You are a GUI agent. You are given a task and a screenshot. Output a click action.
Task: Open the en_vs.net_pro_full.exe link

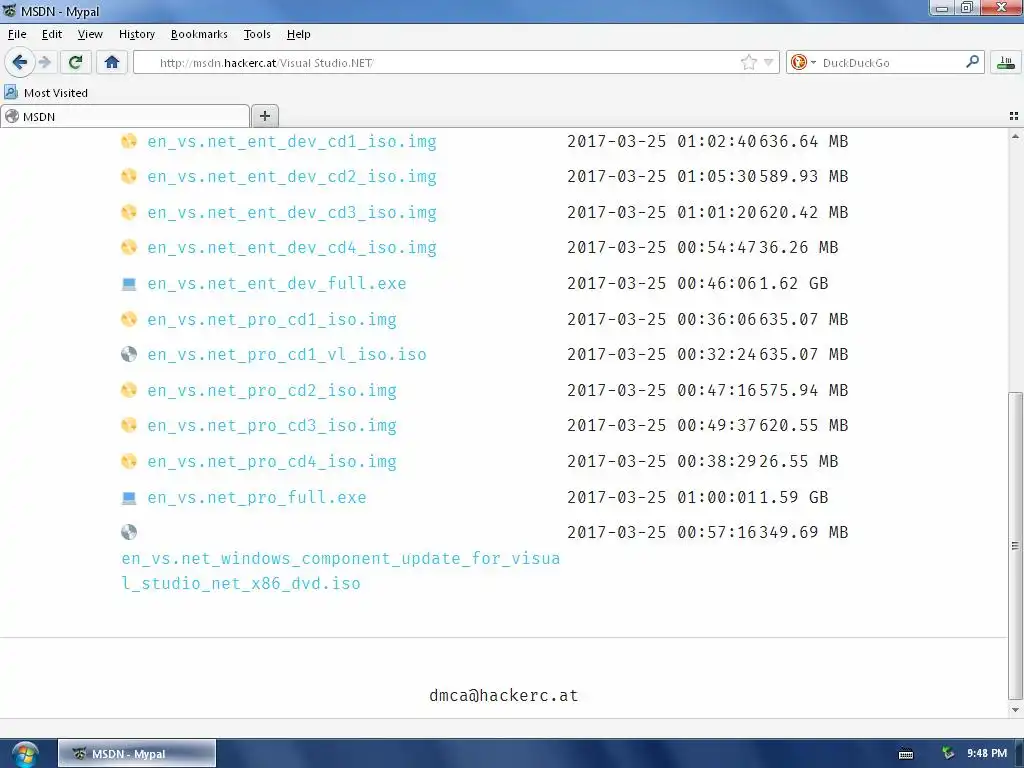[257, 498]
